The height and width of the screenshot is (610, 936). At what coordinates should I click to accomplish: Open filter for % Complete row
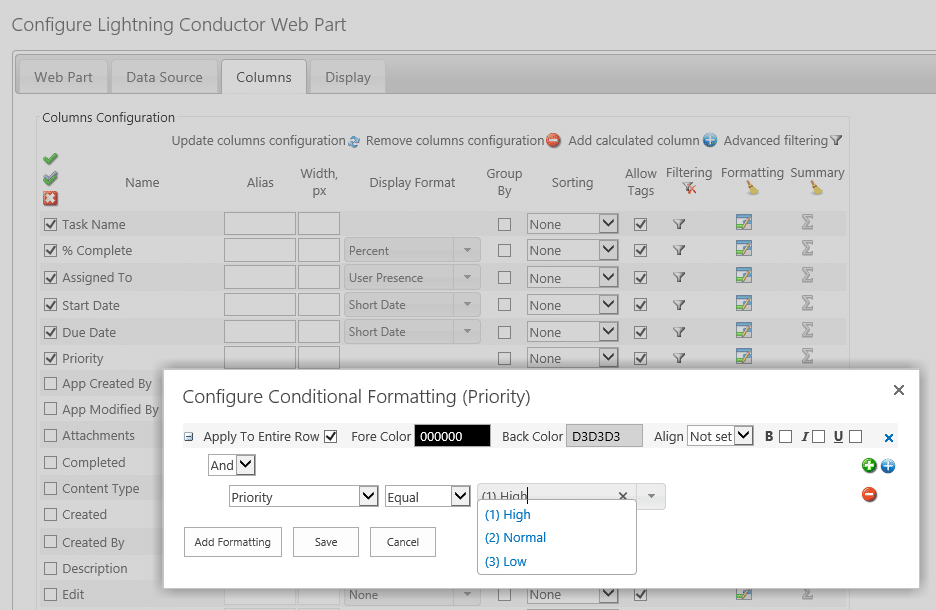click(x=679, y=251)
